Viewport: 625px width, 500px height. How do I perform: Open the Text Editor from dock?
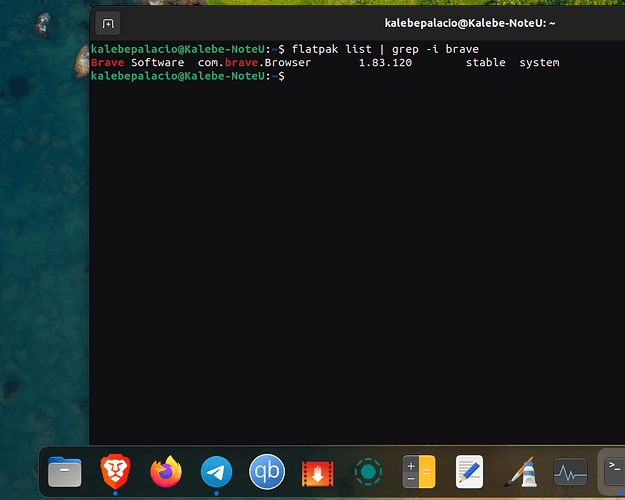[469, 470]
